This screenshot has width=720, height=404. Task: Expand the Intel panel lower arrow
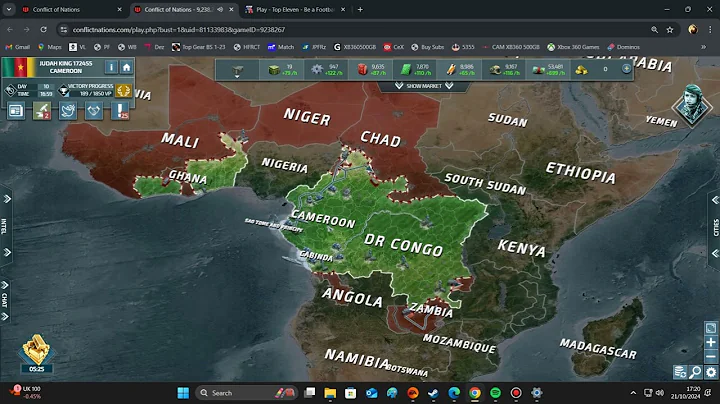pos(7,252)
